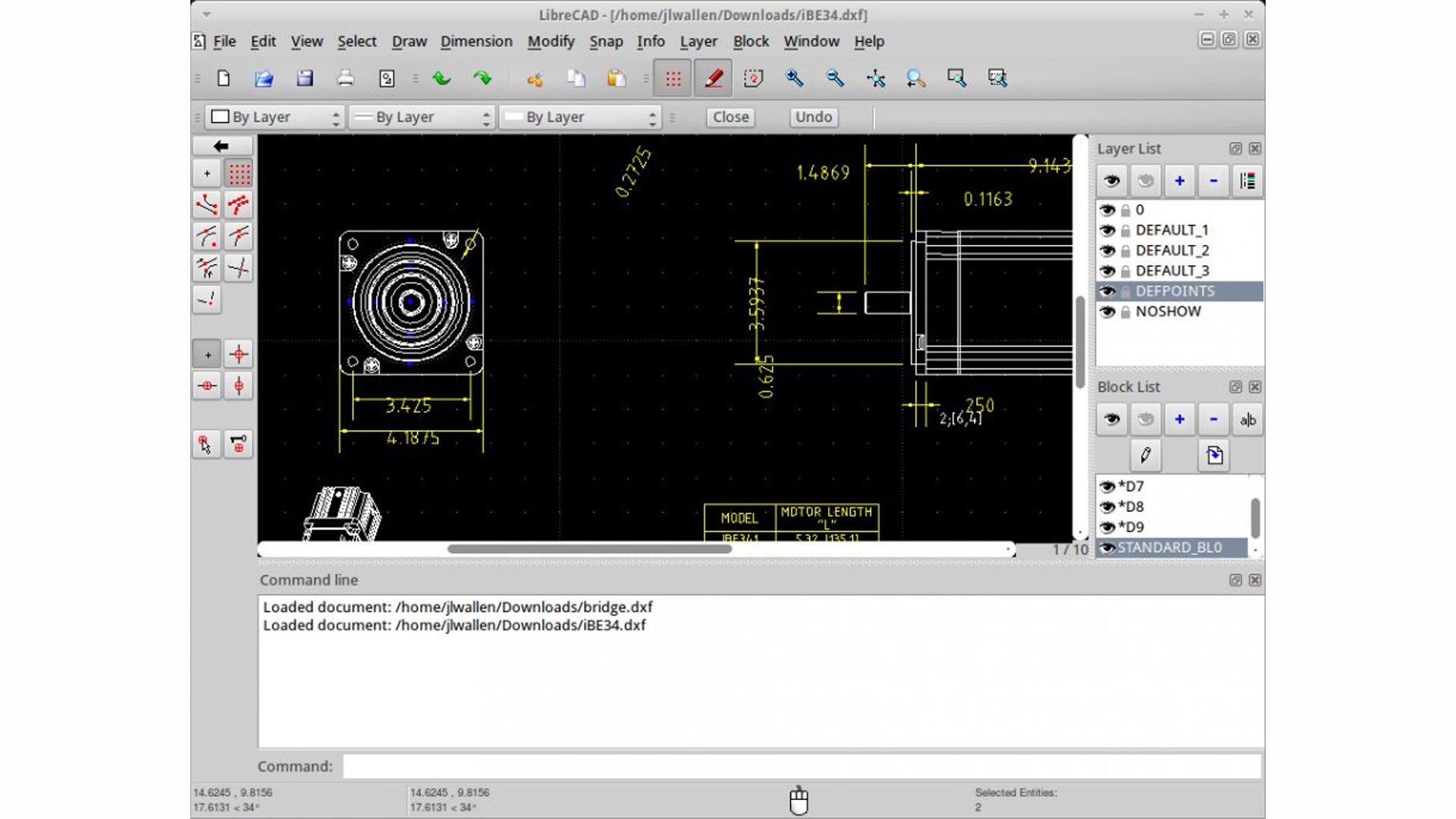
Task: Click into the Command input field
Action: (x=801, y=766)
